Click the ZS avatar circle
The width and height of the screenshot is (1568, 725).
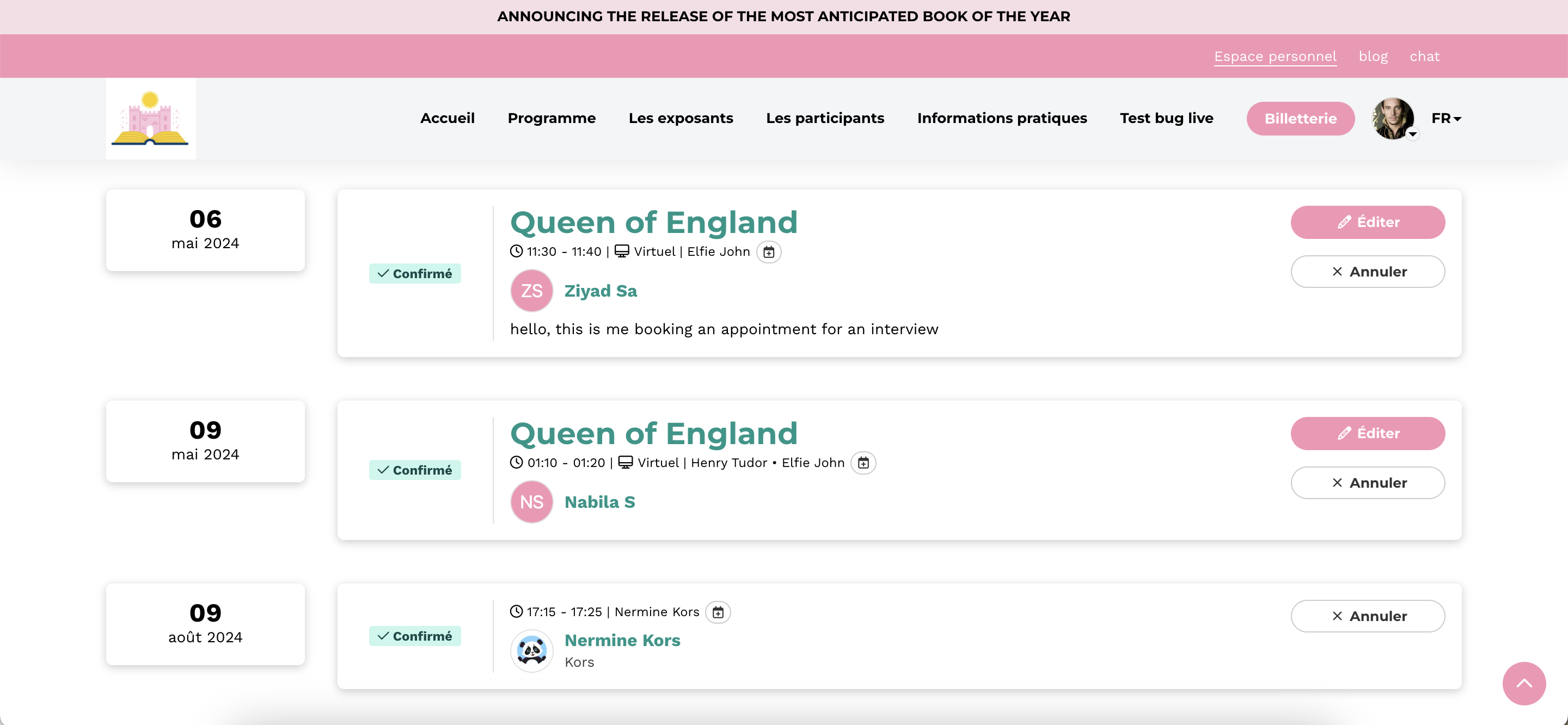tap(531, 290)
